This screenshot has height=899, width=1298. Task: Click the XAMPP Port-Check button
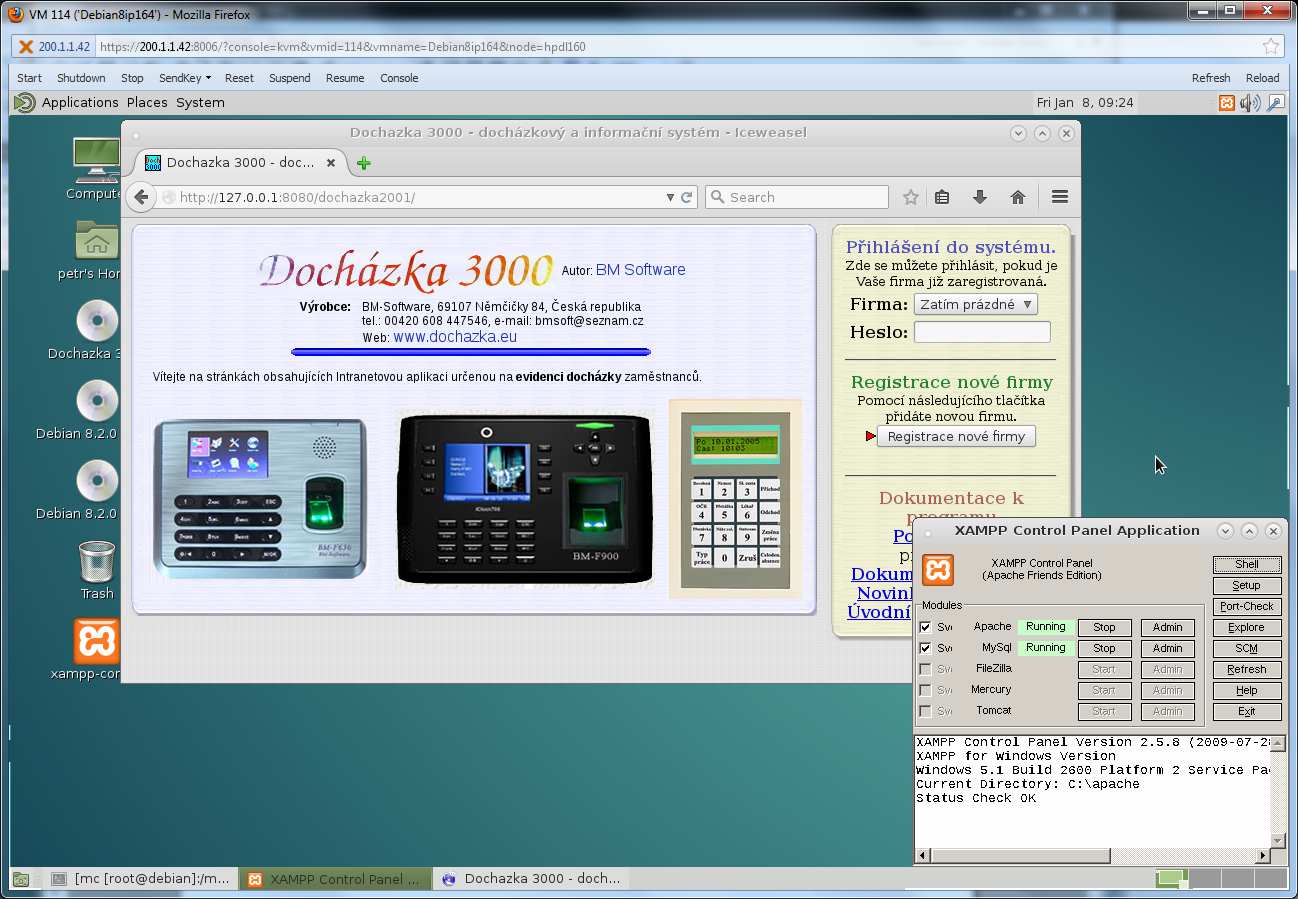click(1247, 606)
